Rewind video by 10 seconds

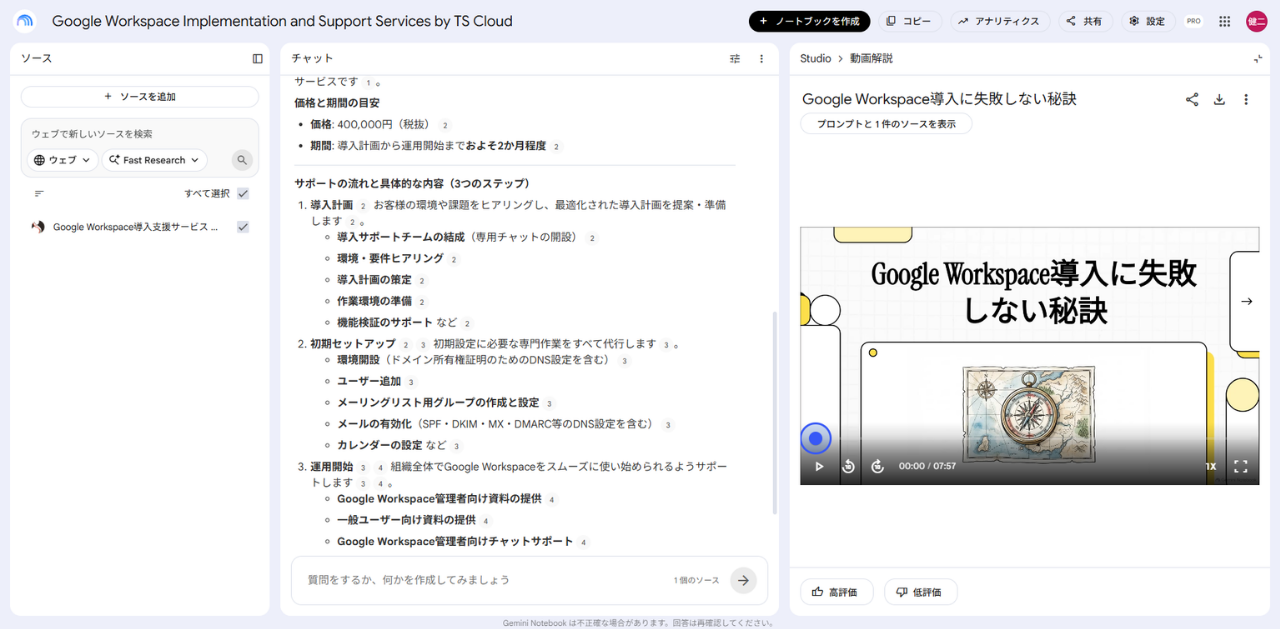pos(848,466)
